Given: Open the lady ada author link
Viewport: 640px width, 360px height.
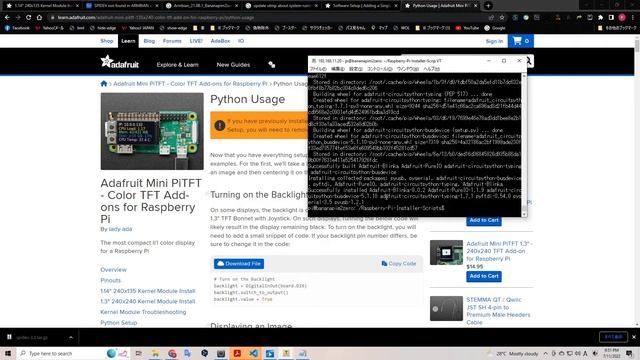Looking at the screenshot, I should tap(120, 229).
